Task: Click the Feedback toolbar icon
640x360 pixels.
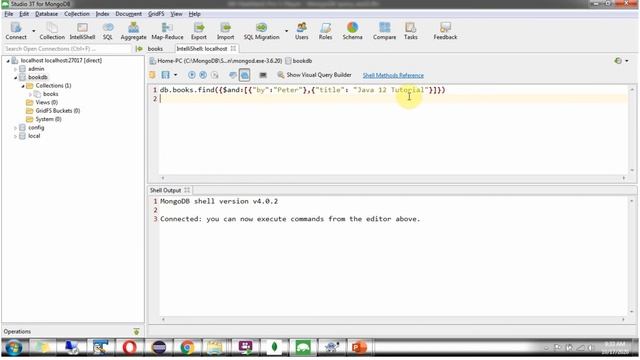Action: tap(445, 31)
